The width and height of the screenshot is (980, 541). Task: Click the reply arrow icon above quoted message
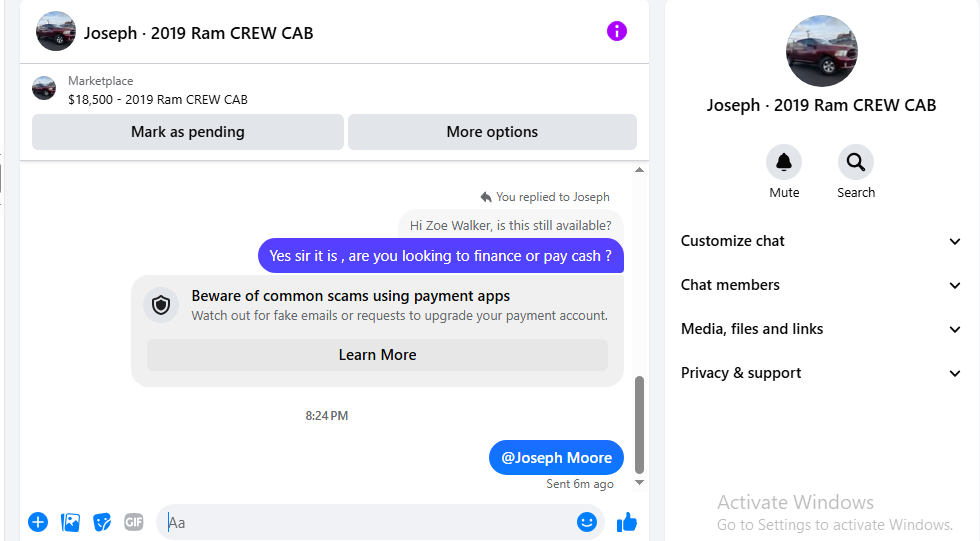(486, 197)
